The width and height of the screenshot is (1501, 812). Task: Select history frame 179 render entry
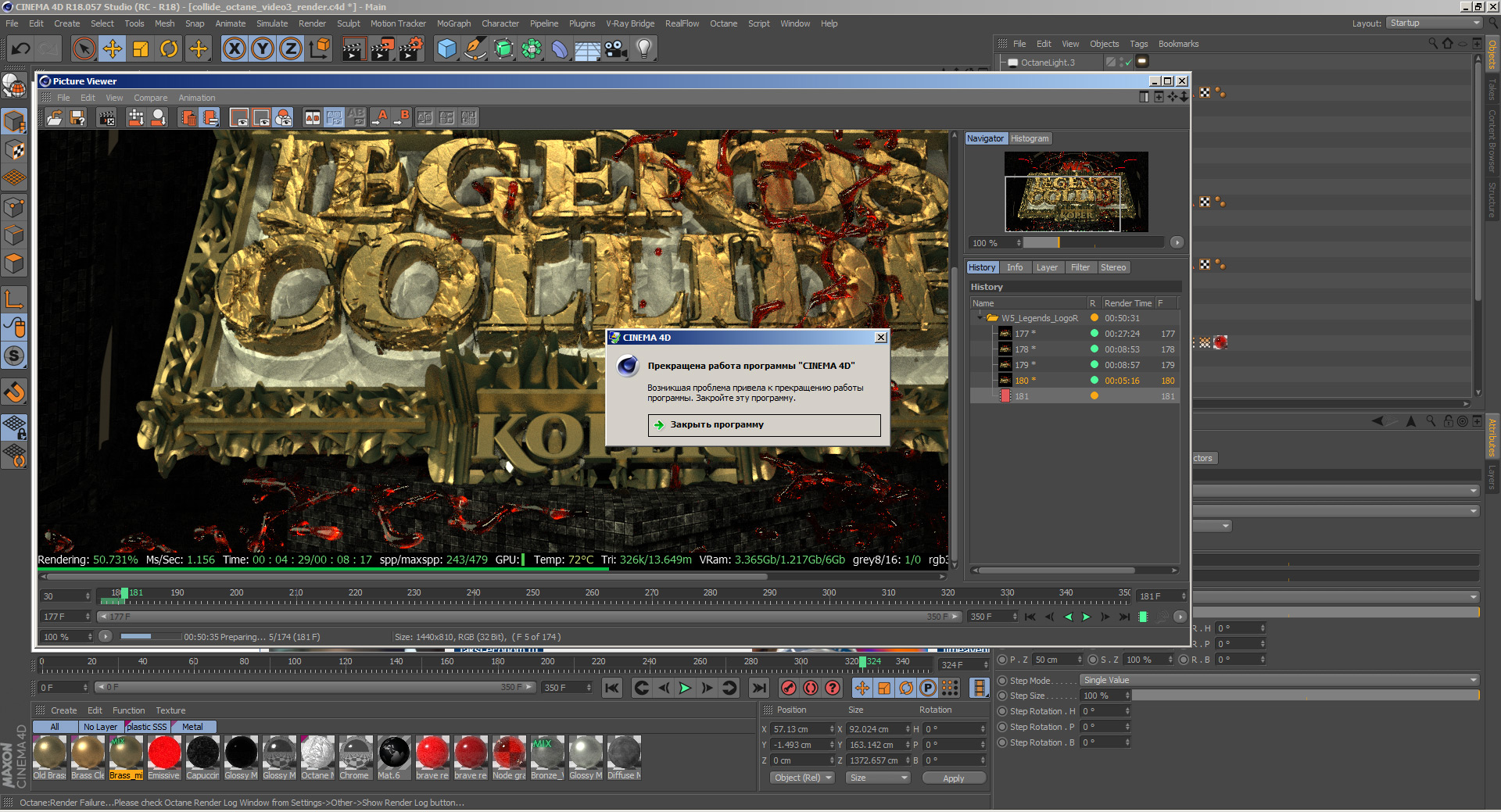click(x=1075, y=365)
